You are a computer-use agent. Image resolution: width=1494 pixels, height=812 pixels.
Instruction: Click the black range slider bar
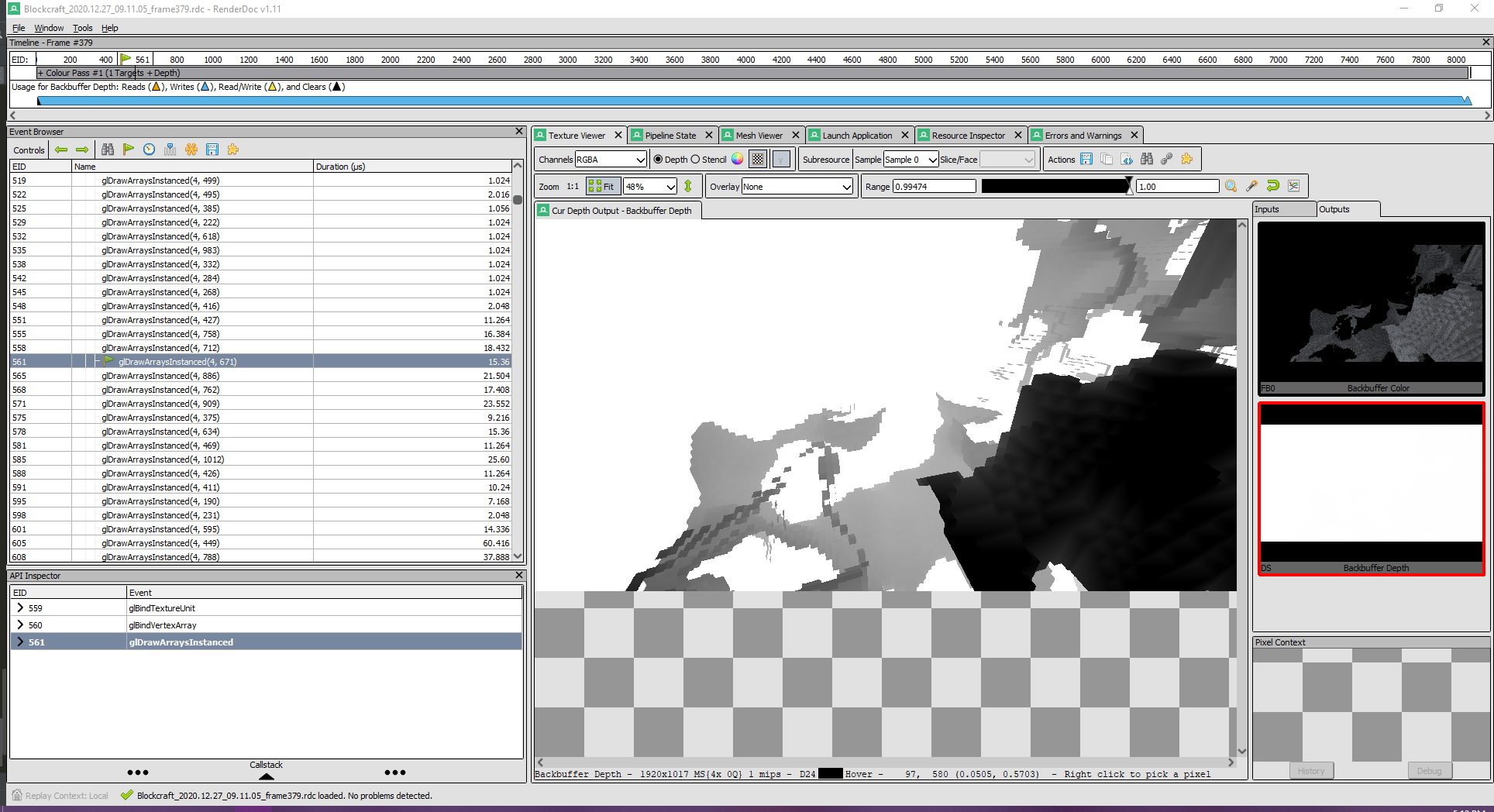tap(1055, 186)
